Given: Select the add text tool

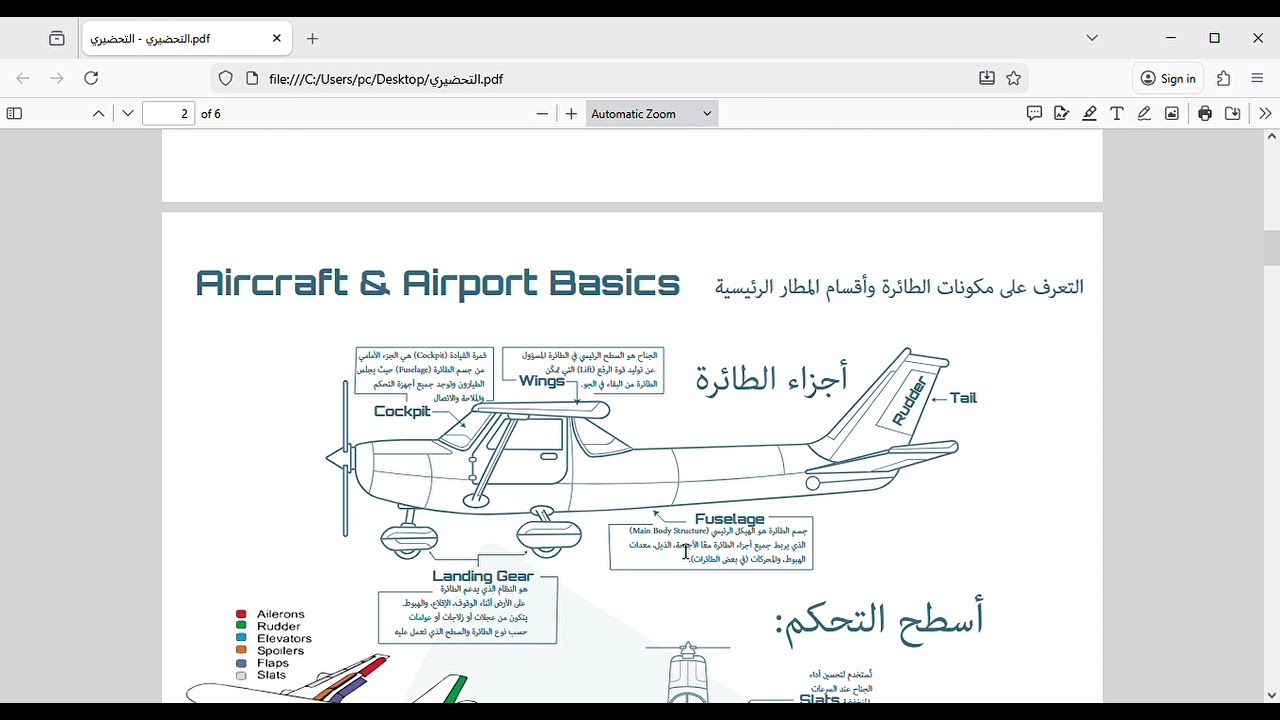Looking at the screenshot, I should 1117,114.
